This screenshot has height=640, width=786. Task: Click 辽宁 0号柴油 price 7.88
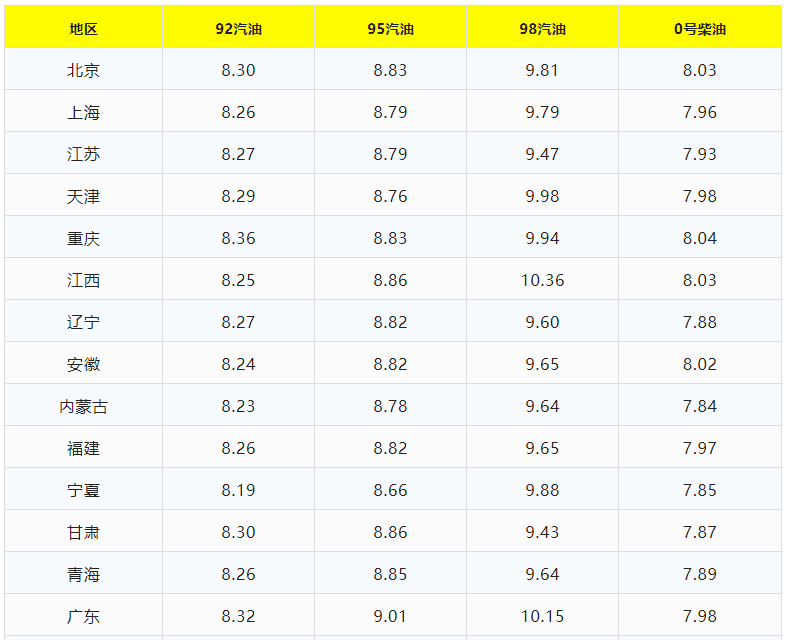click(x=700, y=322)
